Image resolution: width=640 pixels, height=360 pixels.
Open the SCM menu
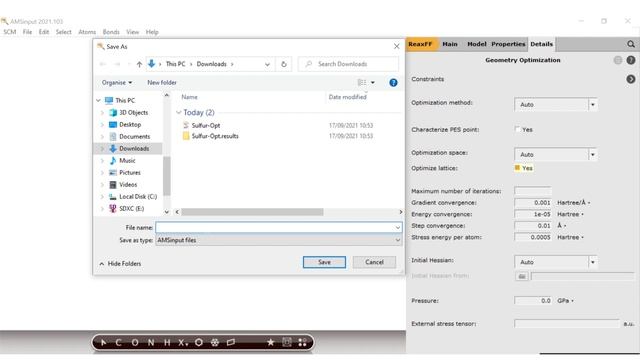9,32
